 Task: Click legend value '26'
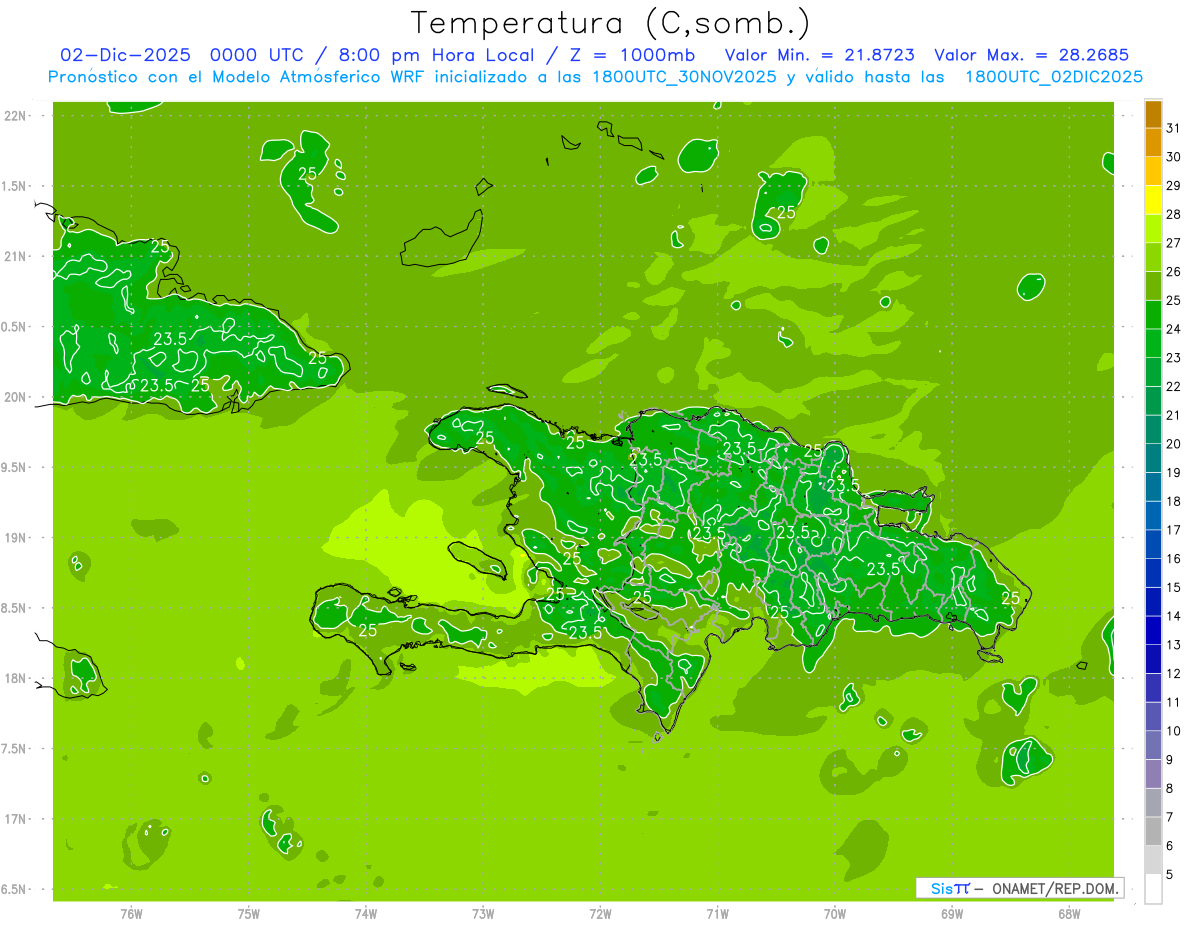tap(1173, 272)
